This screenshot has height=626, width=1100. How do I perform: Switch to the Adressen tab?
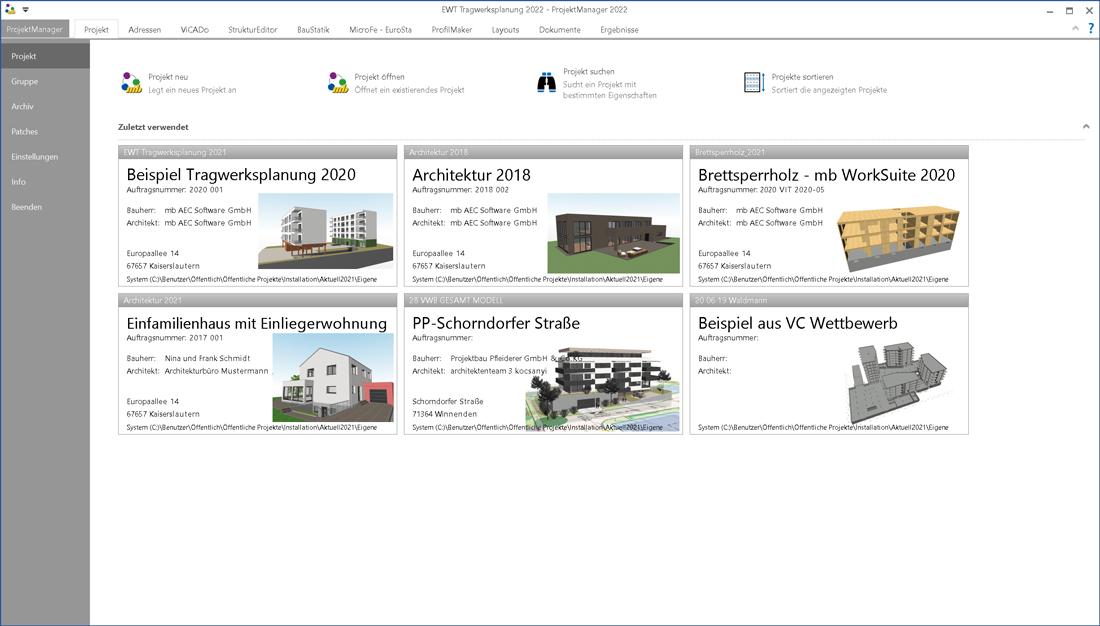[x=145, y=29]
